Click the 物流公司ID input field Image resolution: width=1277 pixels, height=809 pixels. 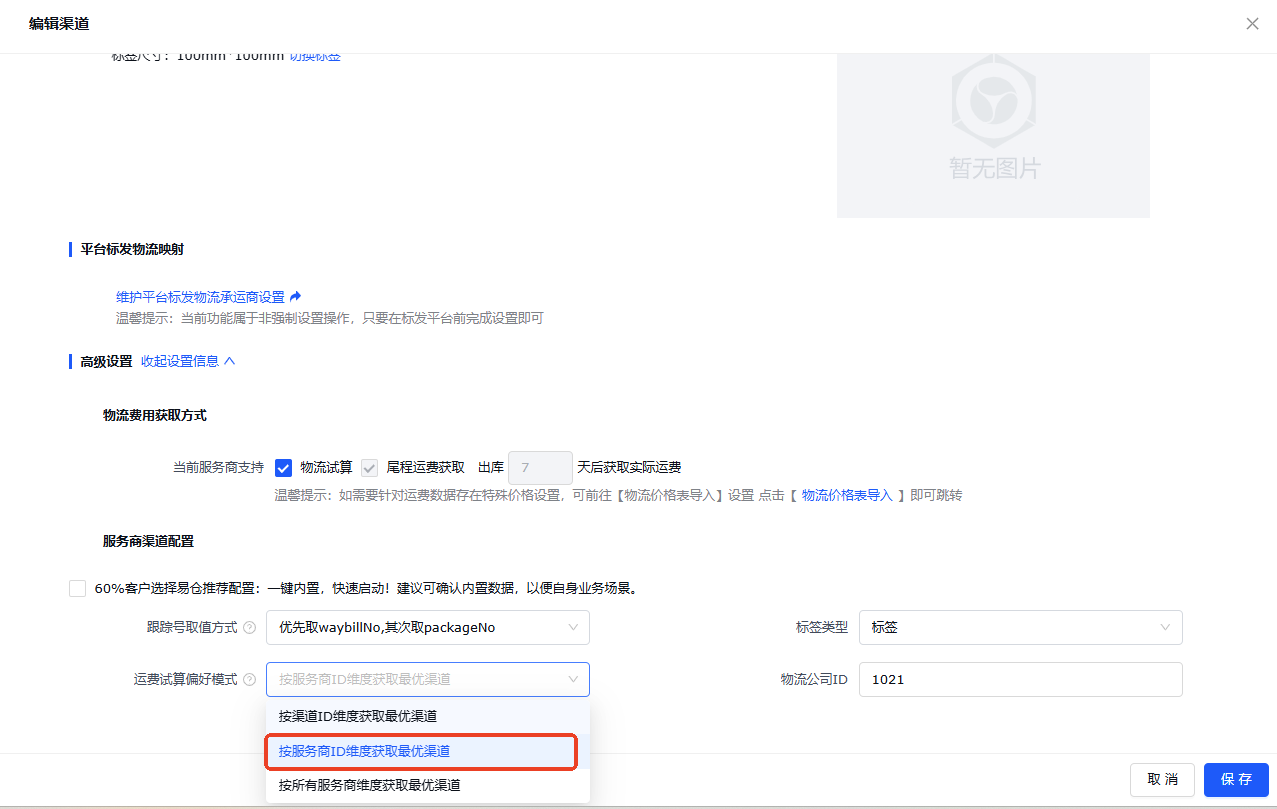[x=1020, y=680]
